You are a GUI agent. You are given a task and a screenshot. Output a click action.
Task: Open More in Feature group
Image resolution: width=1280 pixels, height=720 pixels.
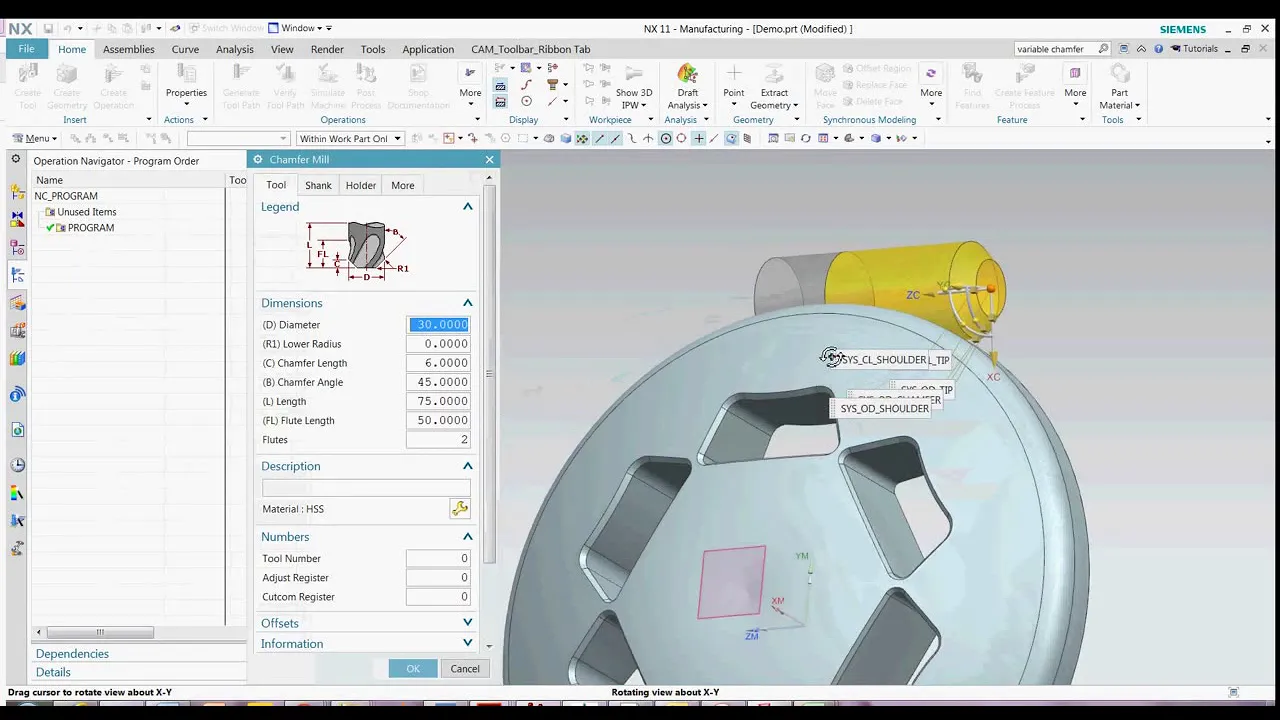coord(1075,82)
